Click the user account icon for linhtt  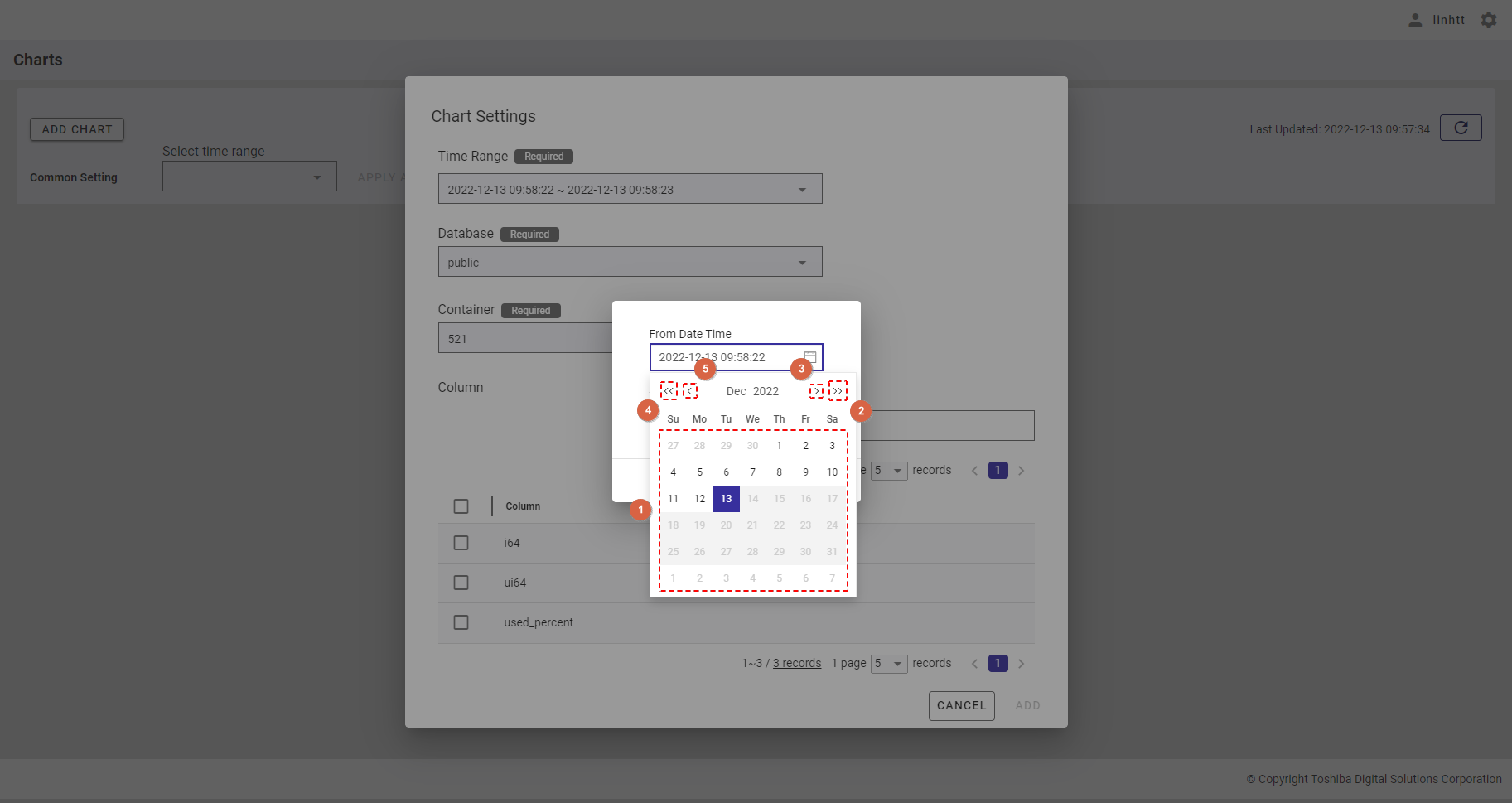(x=1415, y=20)
